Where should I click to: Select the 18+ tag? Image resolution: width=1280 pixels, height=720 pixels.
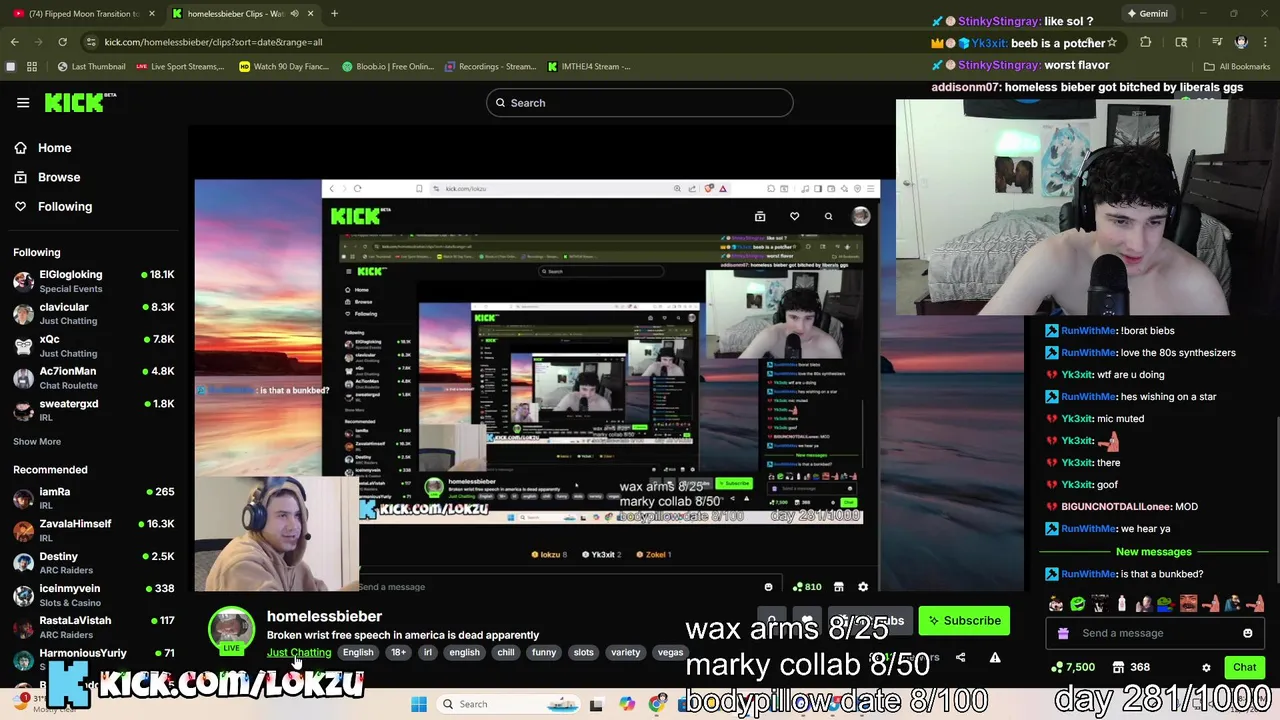point(398,652)
